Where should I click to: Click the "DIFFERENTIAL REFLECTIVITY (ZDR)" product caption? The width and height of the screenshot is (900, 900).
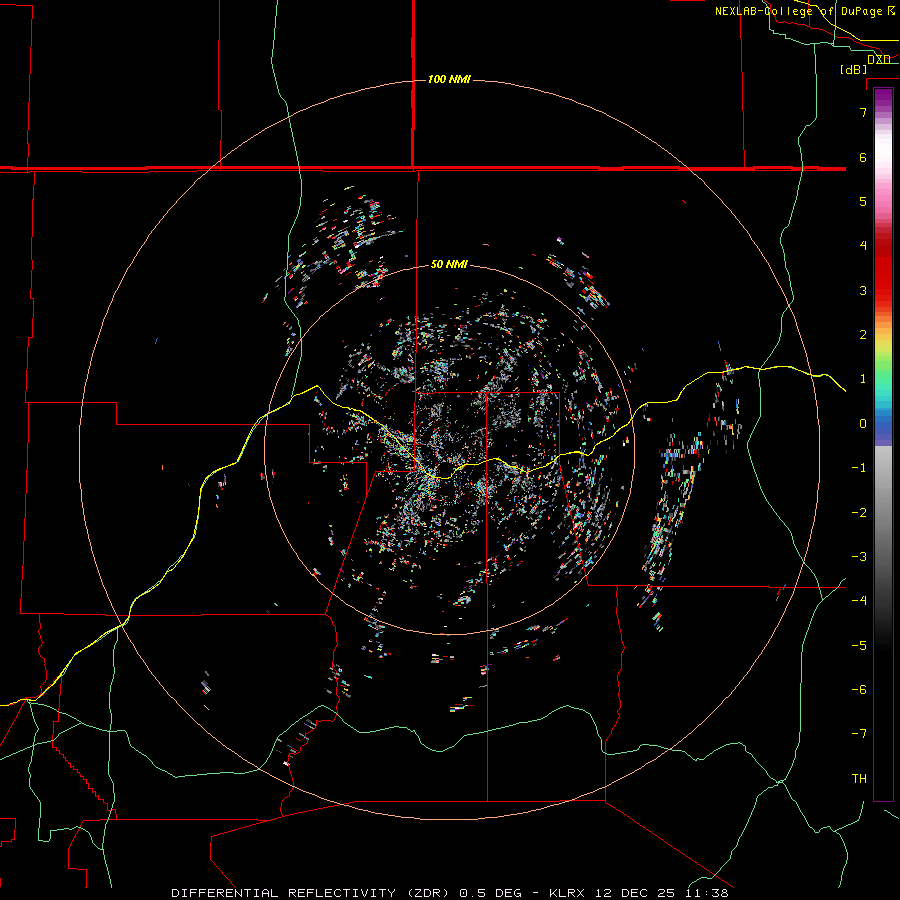coord(312,893)
